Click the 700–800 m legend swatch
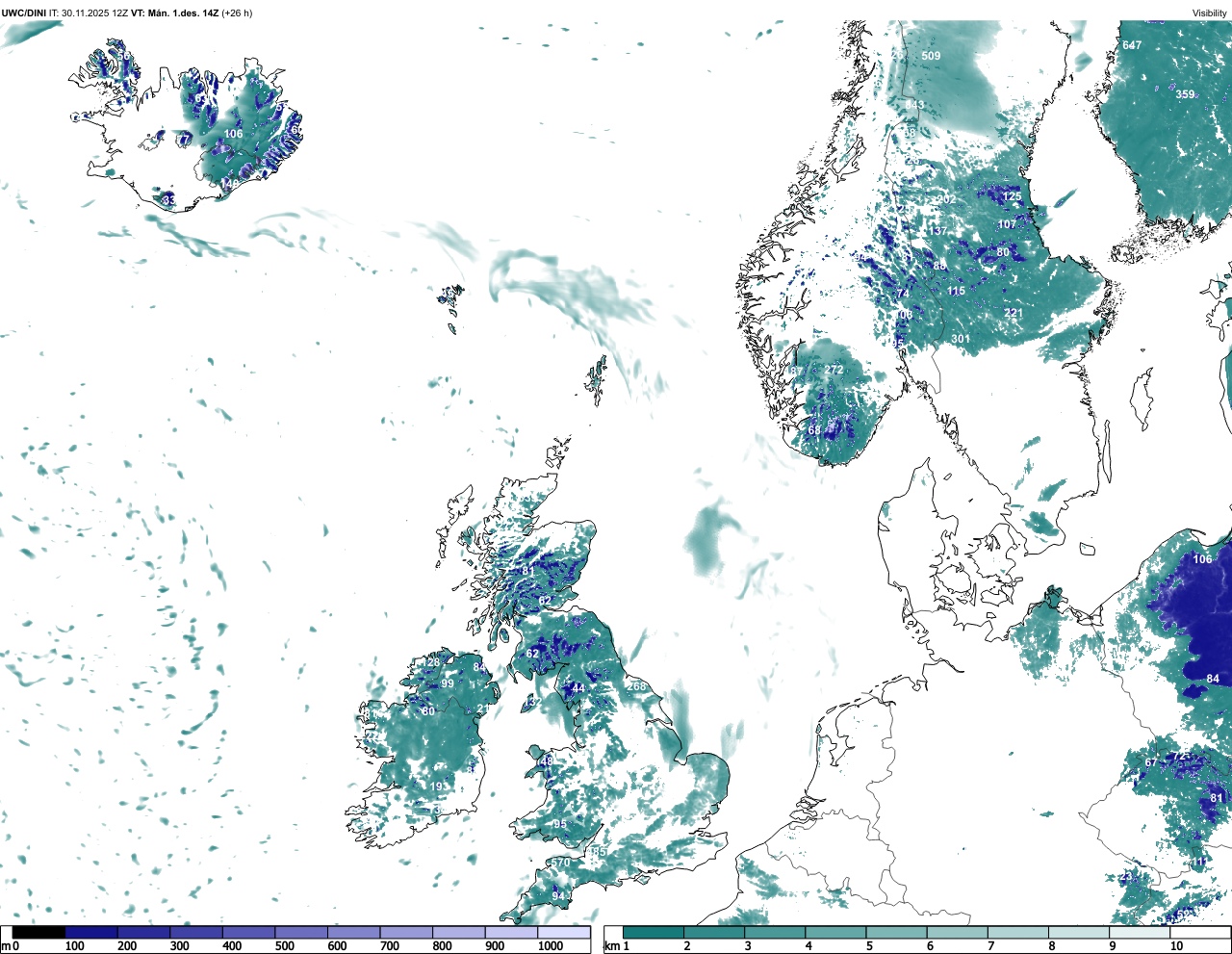 (406, 932)
